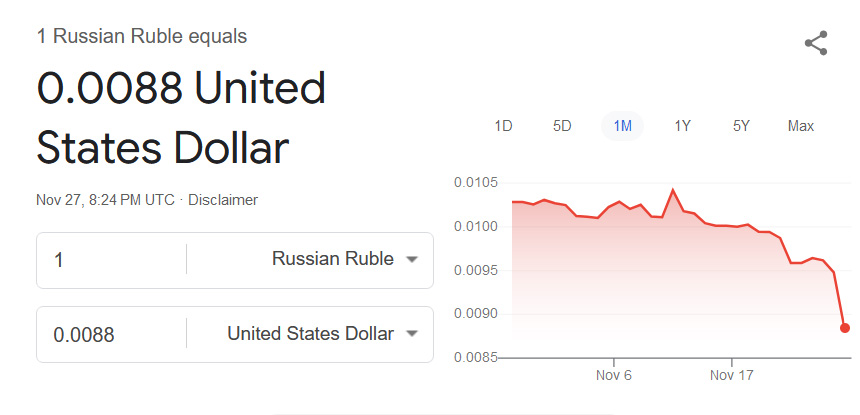Click the '1 Russian Ruble equals' text
860x415 pixels.
[x=142, y=37]
